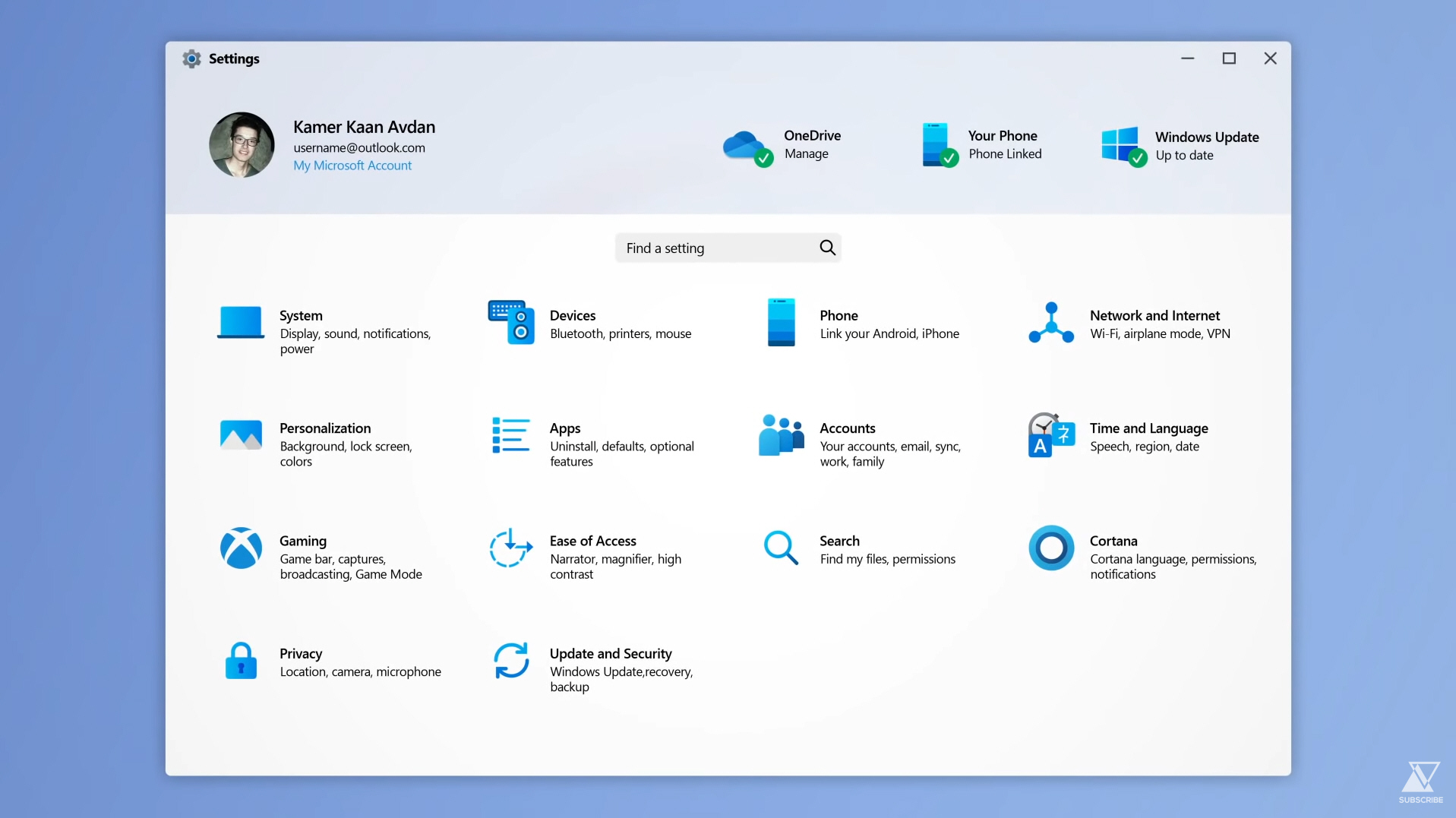This screenshot has width=1456, height=818.
Task: Click 'Bluetooth, printers, mouse' description
Action: click(621, 333)
